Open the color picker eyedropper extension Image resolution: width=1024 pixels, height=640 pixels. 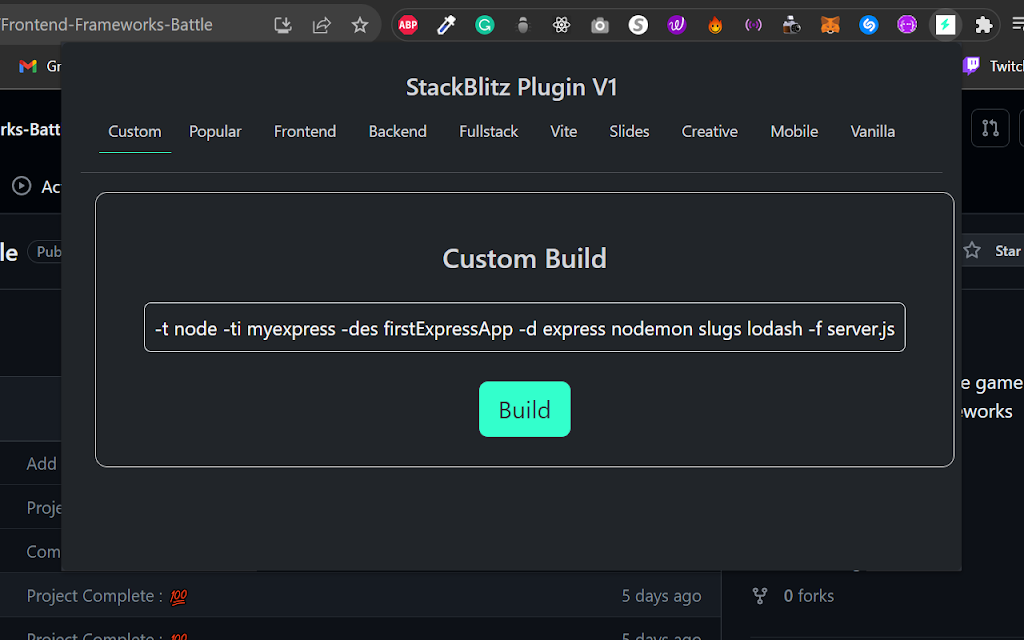[x=446, y=25]
